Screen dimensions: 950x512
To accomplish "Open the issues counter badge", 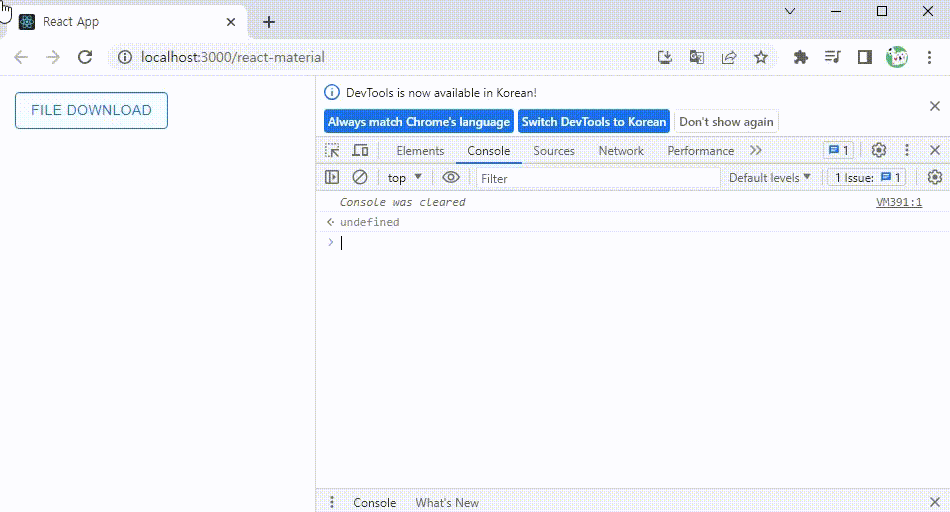I will 839,150.
